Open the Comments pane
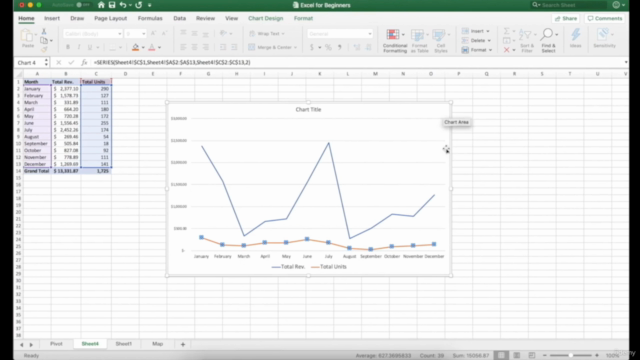Viewport: 640px width, 360px height. click(x=605, y=18)
